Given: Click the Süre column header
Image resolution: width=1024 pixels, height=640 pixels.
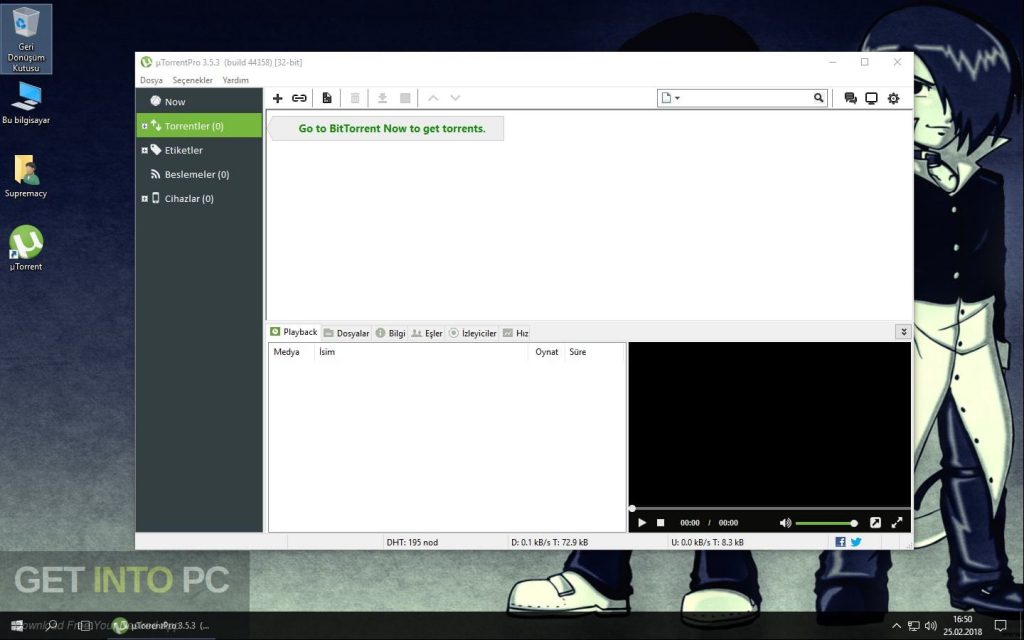Looking at the screenshot, I should click(x=593, y=352).
